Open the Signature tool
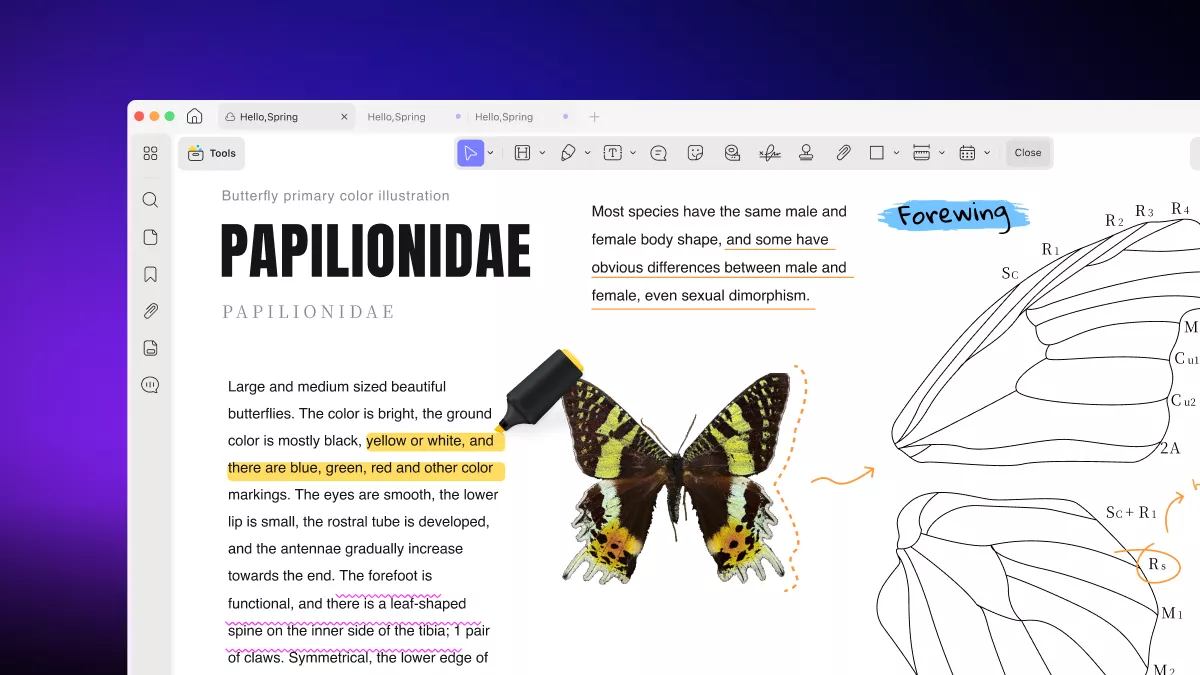The image size is (1200, 675). point(769,152)
